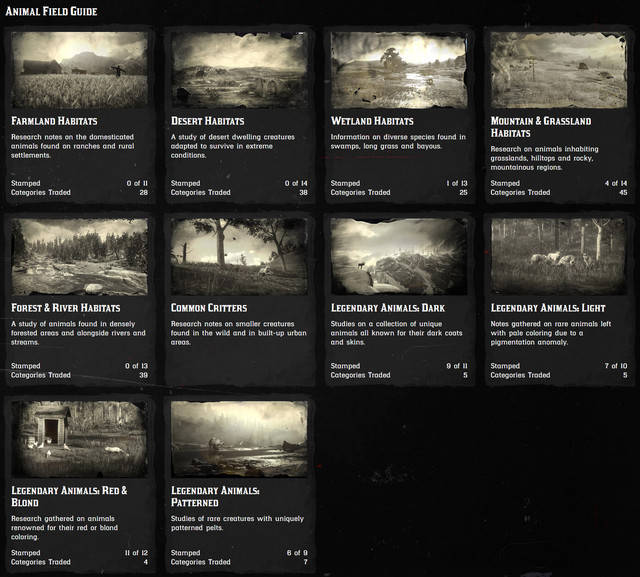The width and height of the screenshot is (640, 577).
Task: Select the Legendary Animals: Light title
Action: [548, 308]
